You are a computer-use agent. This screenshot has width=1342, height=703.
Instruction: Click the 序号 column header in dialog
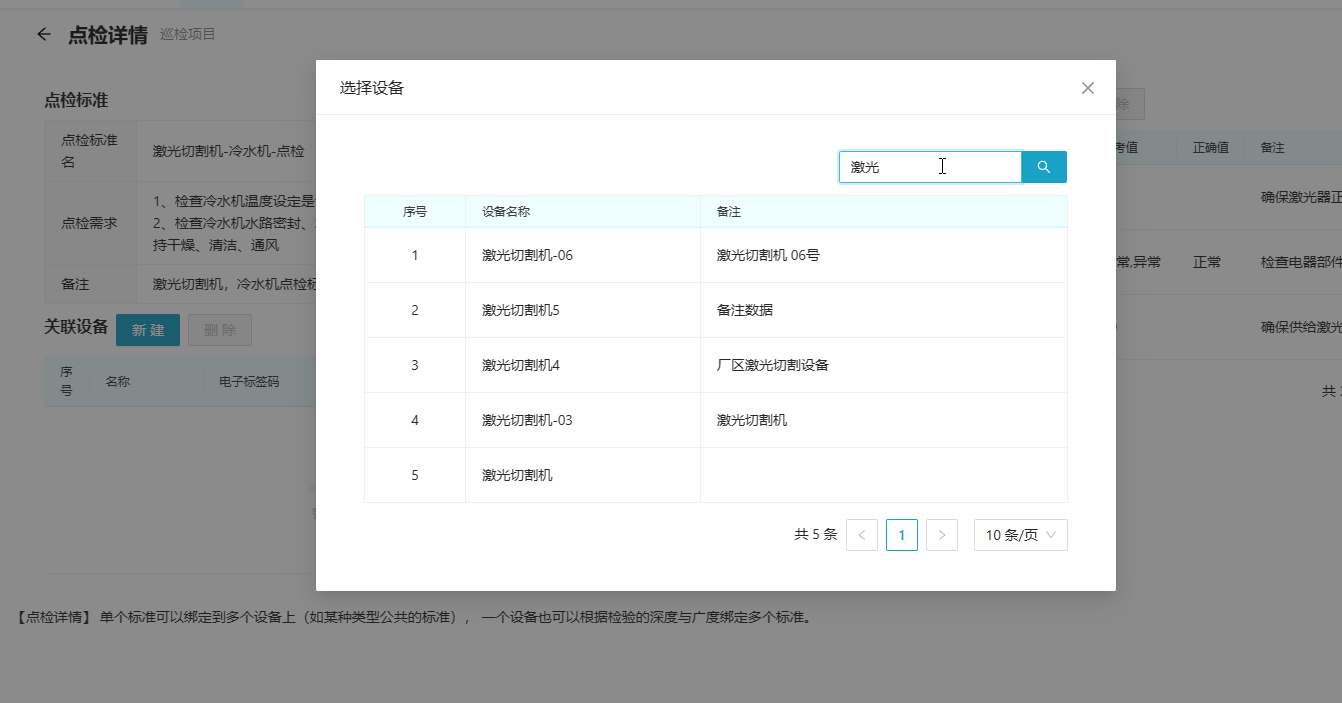(x=415, y=212)
